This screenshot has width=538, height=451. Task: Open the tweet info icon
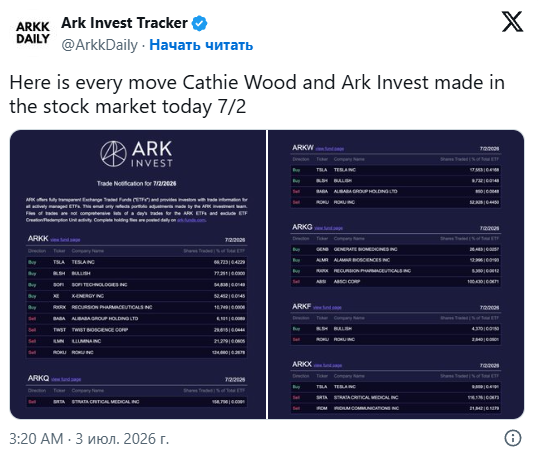click(x=513, y=438)
